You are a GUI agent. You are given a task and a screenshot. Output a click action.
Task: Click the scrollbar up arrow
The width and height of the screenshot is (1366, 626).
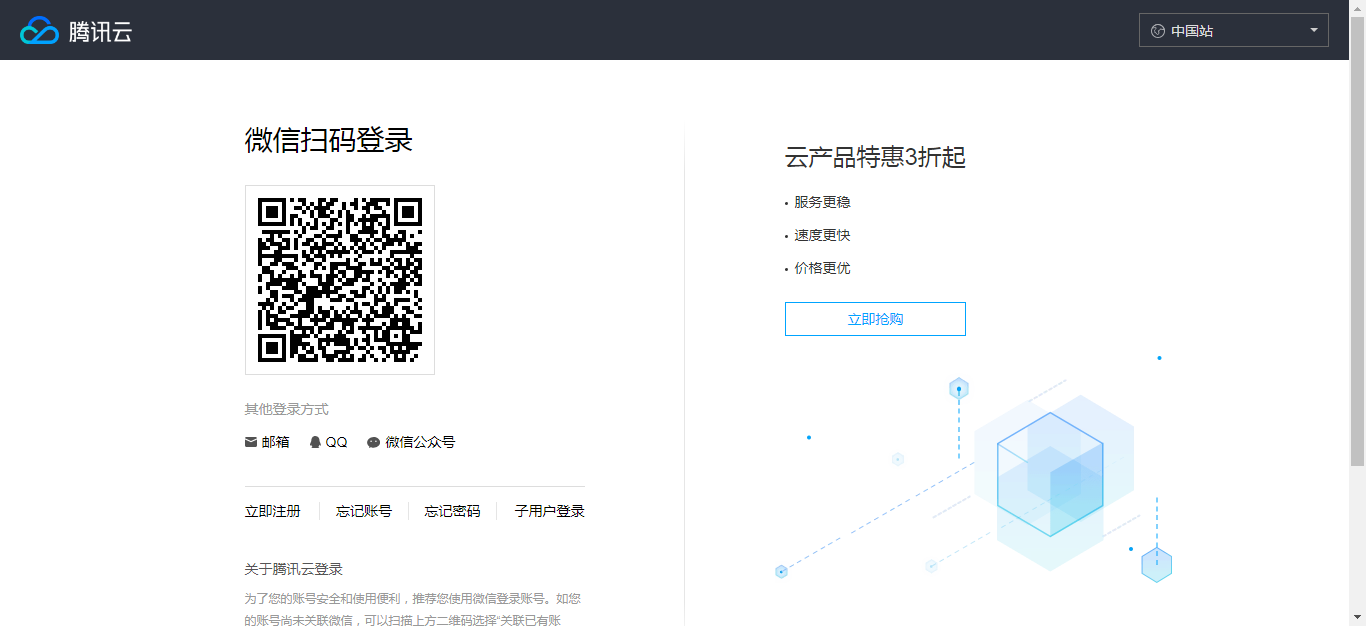click(x=1357, y=8)
